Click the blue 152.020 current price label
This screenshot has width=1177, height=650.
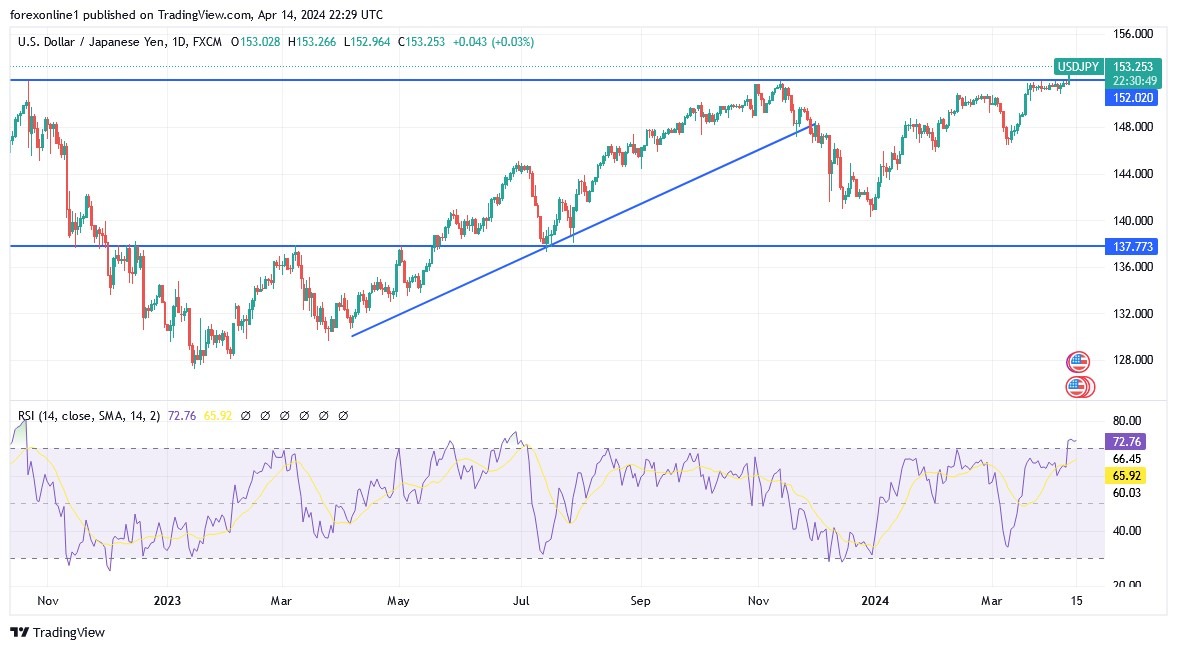pos(1130,97)
